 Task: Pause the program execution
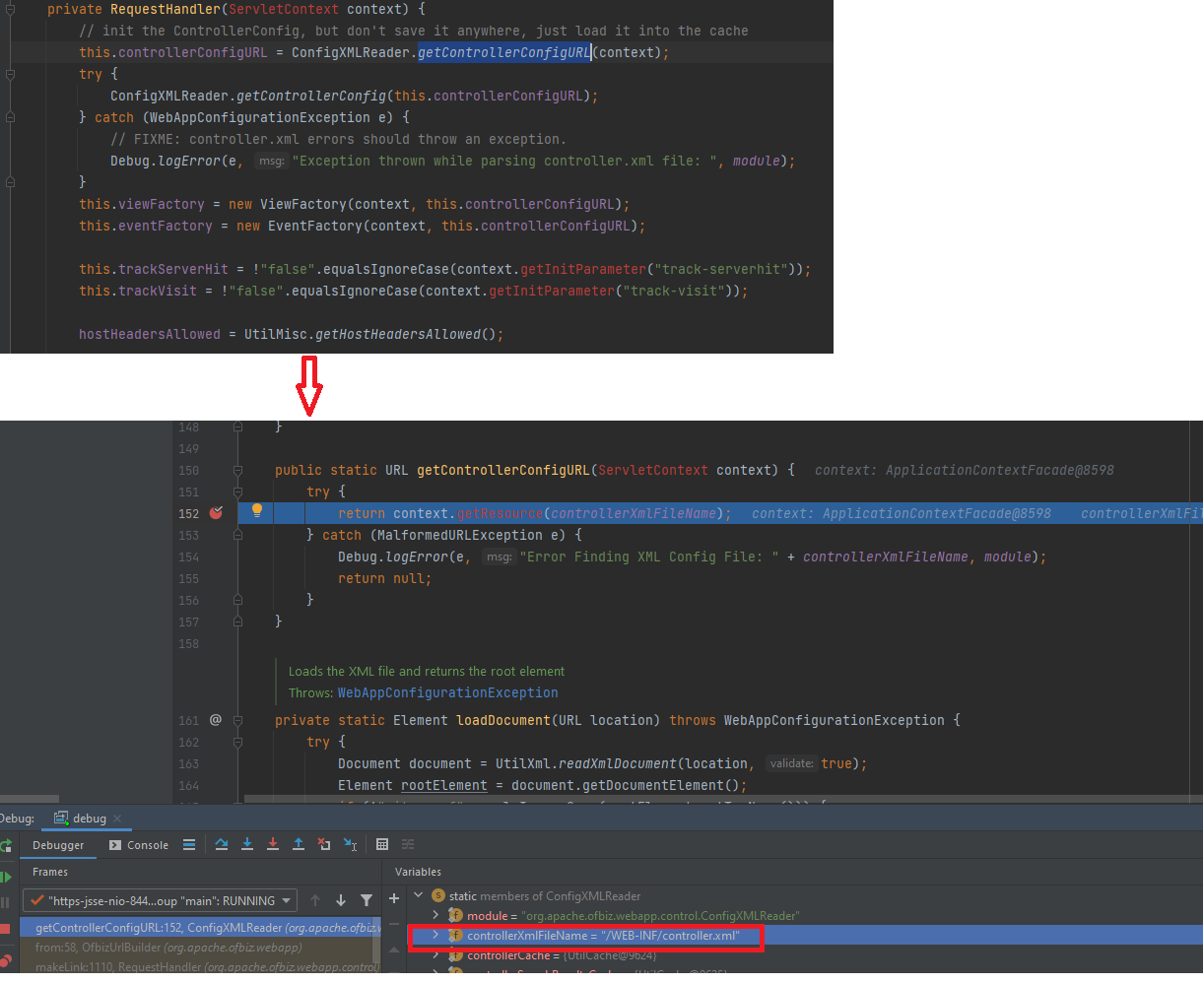[x=5, y=902]
